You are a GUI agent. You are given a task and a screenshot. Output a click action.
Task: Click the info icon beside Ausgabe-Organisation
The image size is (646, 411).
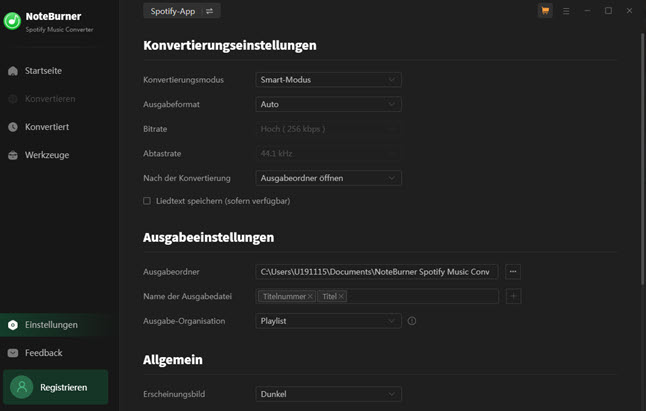point(412,321)
